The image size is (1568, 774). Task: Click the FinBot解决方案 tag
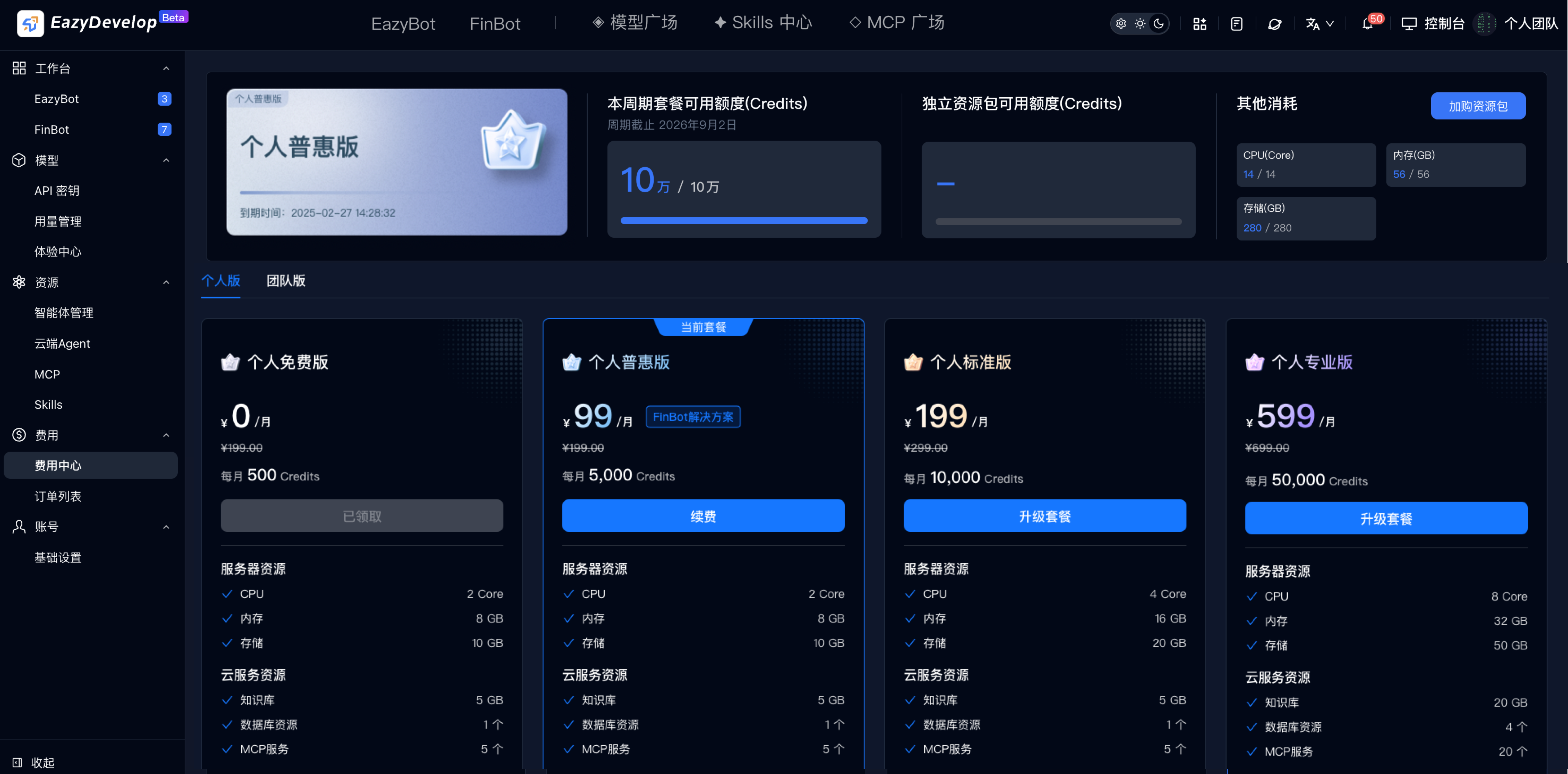[x=693, y=417]
